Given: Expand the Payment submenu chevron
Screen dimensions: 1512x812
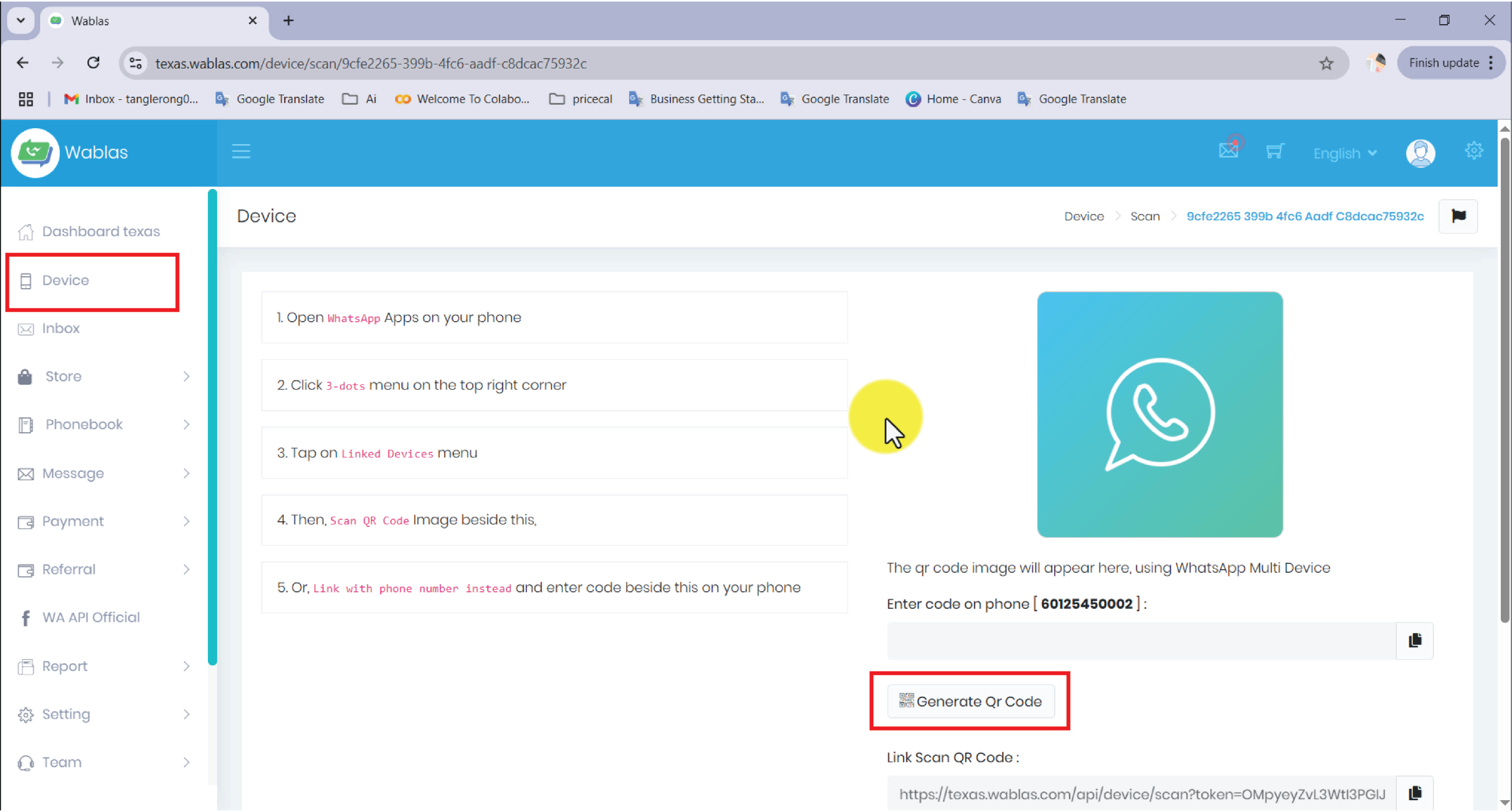Looking at the screenshot, I should click(x=186, y=521).
